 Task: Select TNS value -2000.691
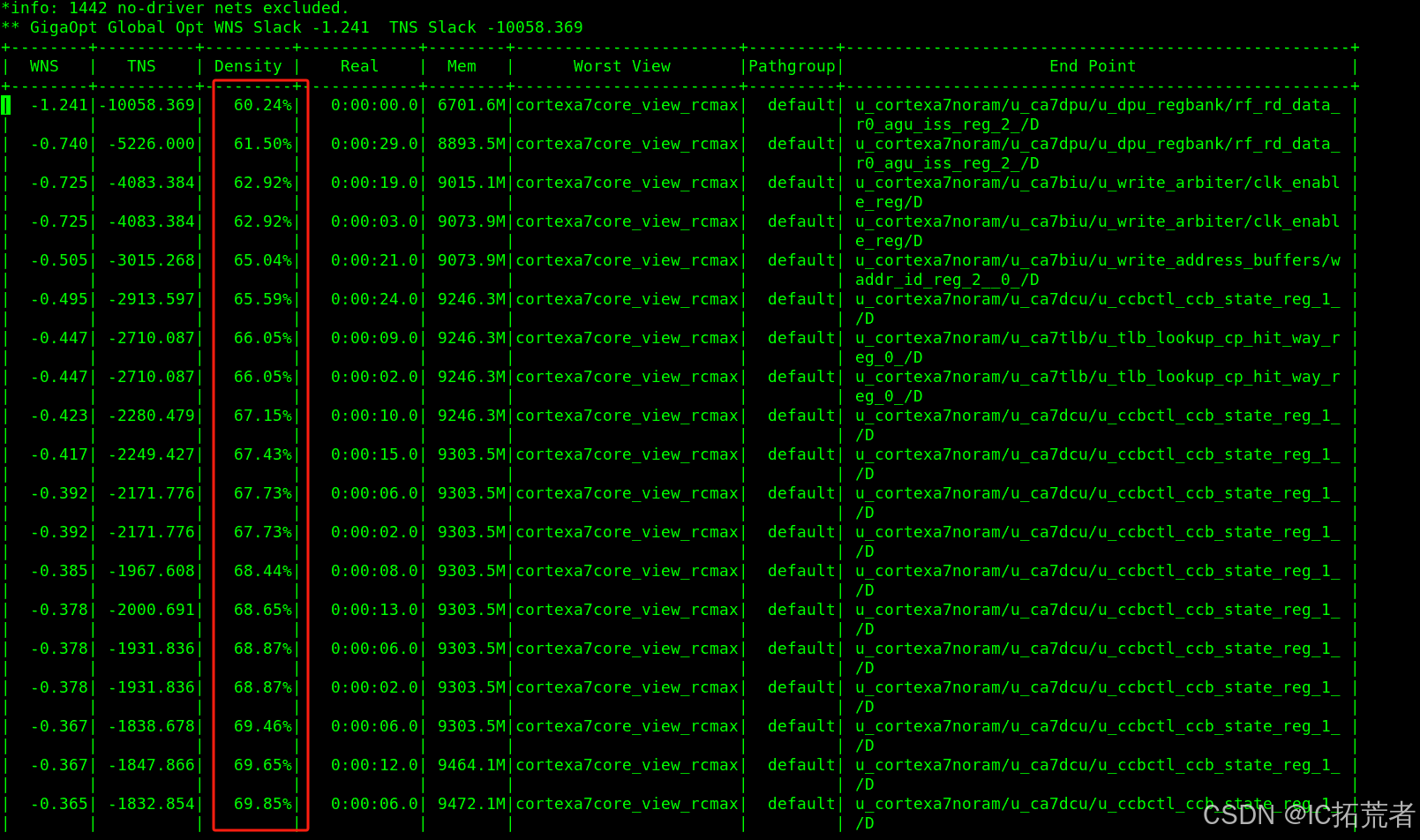coord(151,610)
